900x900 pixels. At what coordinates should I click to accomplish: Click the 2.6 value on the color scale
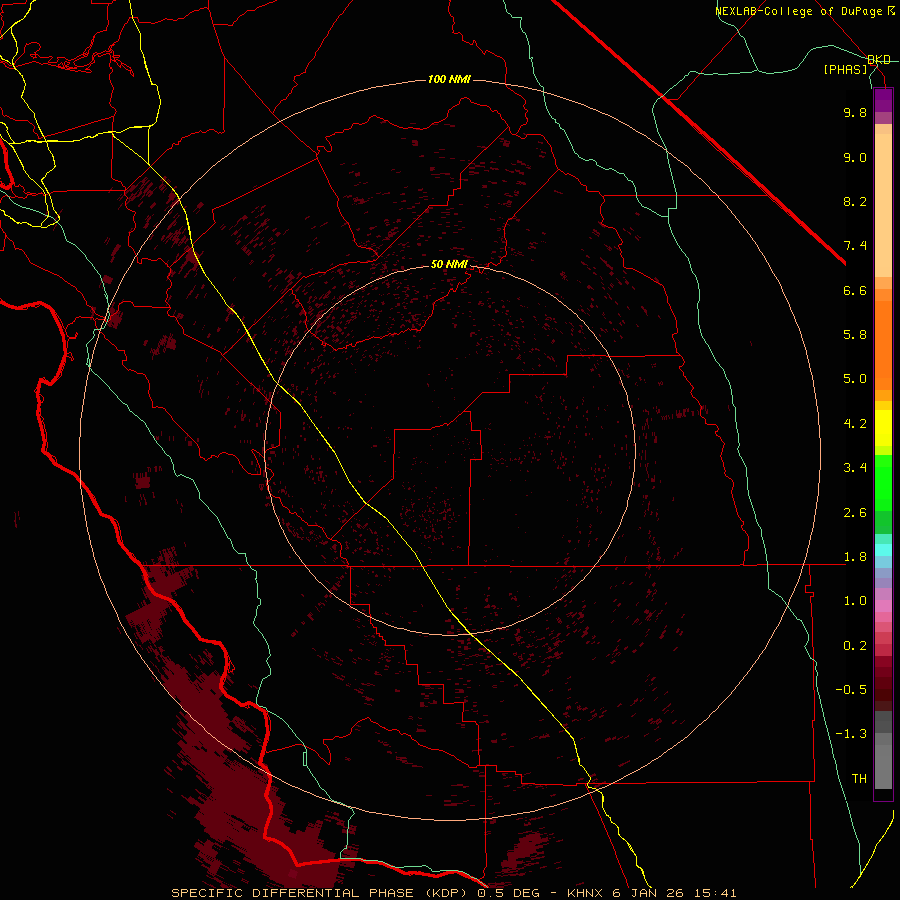[855, 513]
